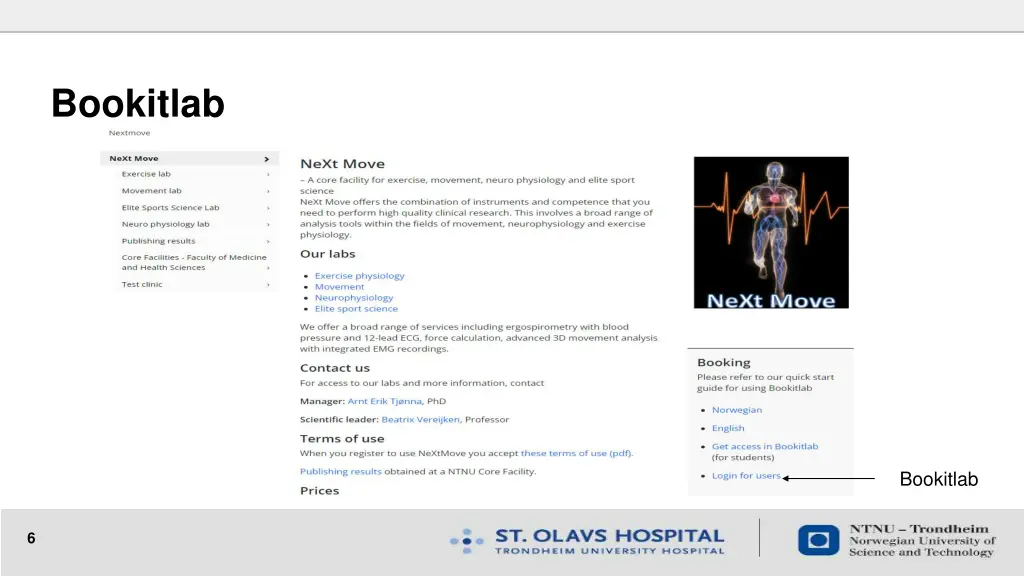Image resolution: width=1024 pixels, height=576 pixels.
Task: Expand the chevron beside Elite Sports Science Lab
Action: tap(268, 208)
